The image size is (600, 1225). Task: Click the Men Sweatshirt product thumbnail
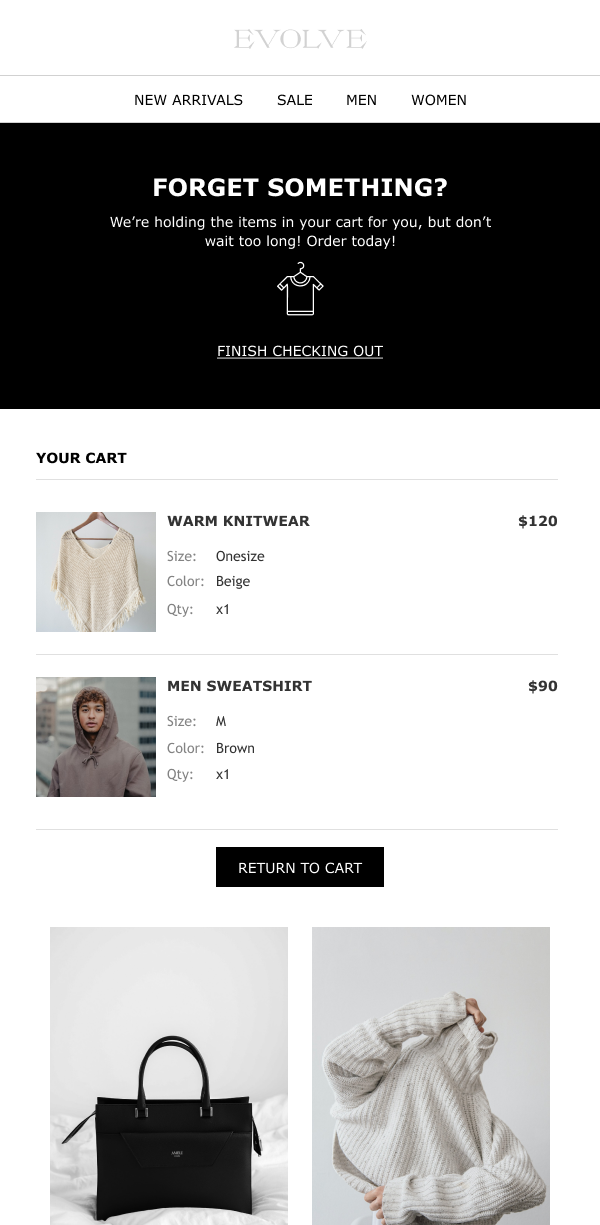pyautogui.click(x=96, y=737)
